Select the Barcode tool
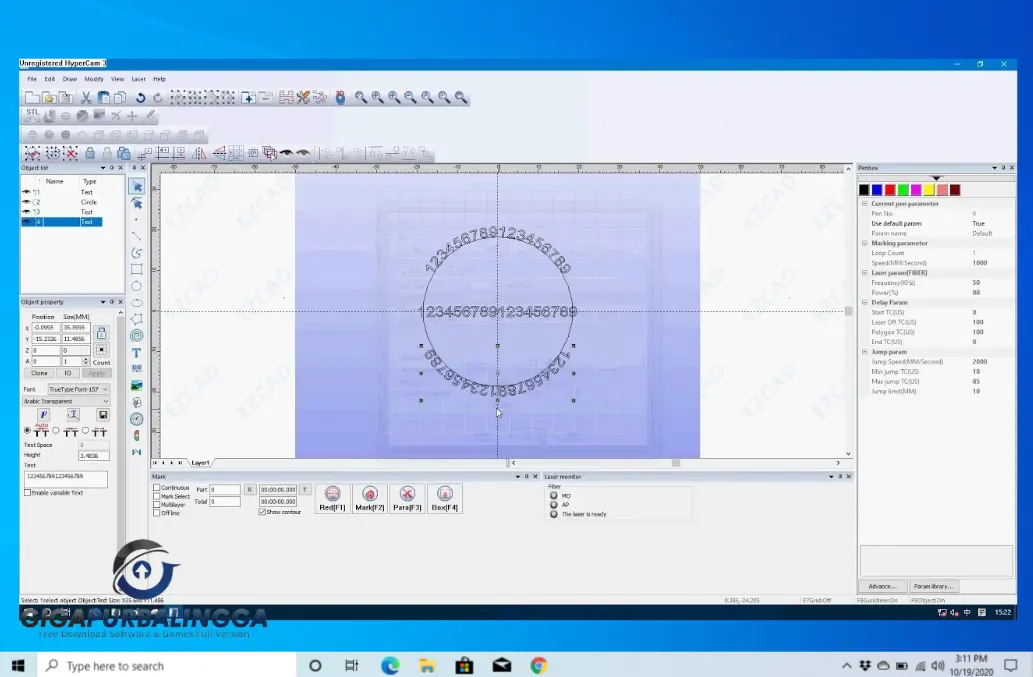The width and height of the screenshot is (1033, 677). coord(136,369)
